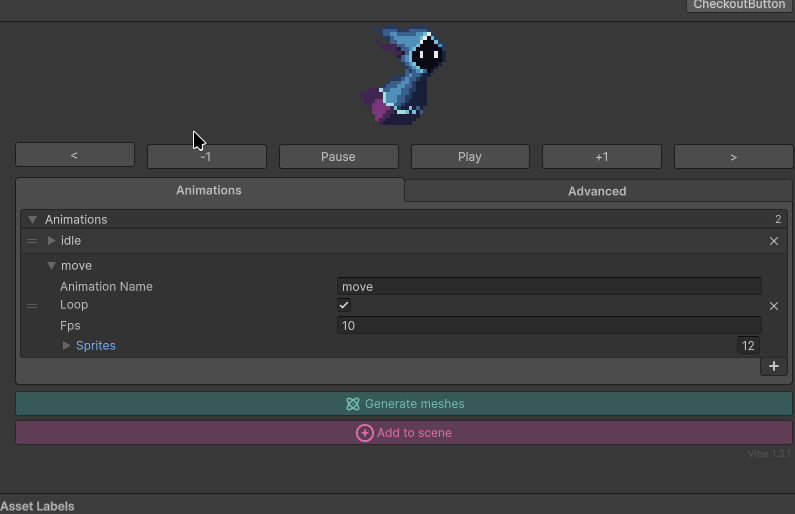This screenshot has width=795, height=514.
Task: Switch to the Advanced tab
Action: click(x=597, y=191)
